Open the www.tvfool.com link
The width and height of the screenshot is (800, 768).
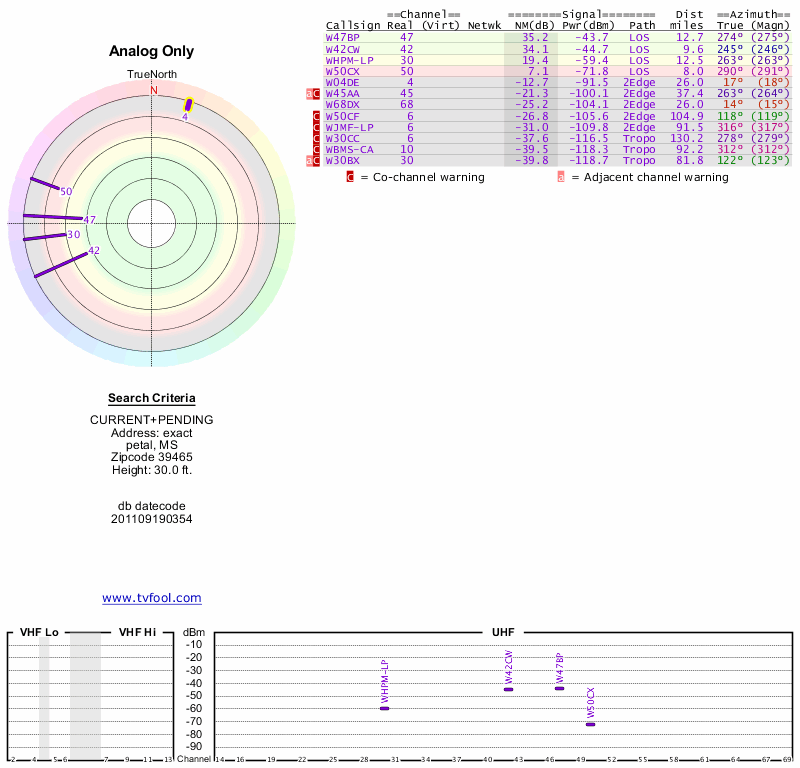152,598
